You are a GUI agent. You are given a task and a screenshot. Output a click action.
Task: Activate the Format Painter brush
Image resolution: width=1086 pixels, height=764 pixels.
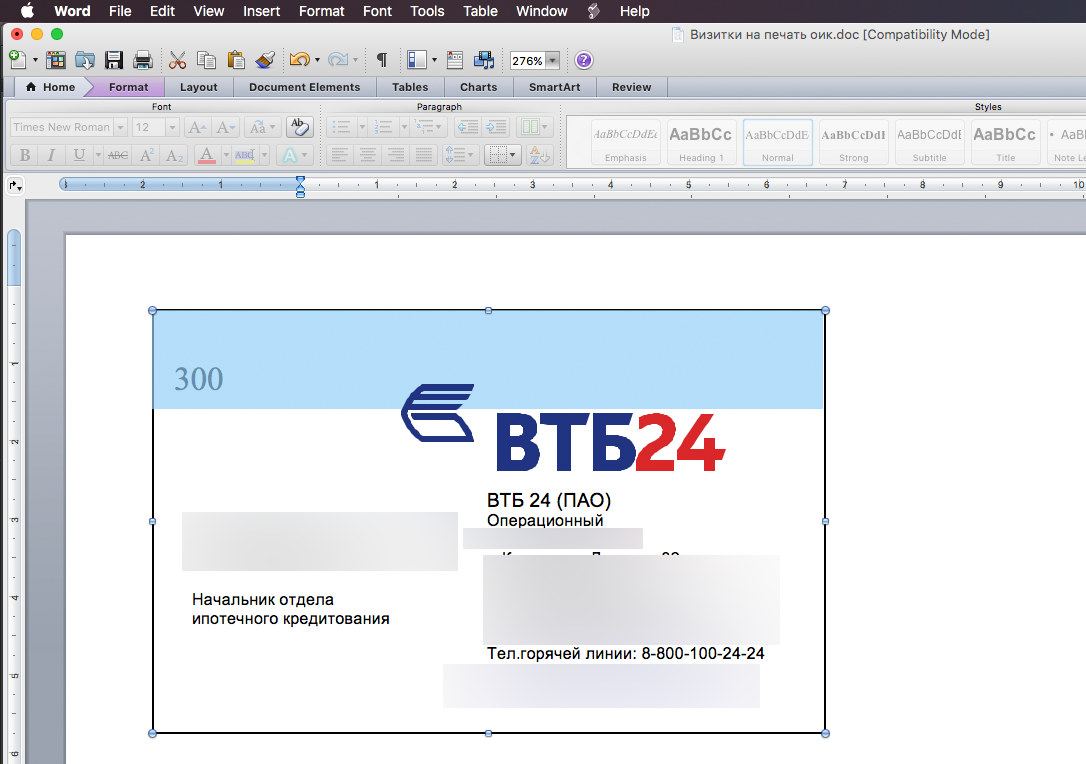tap(265, 60)
